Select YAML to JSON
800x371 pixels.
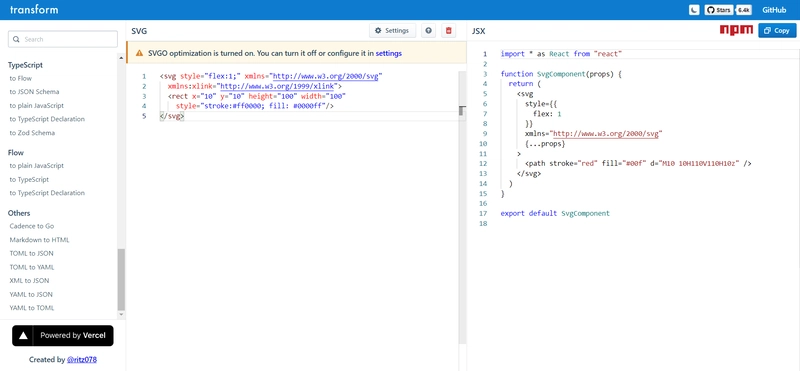coord(31,294)
